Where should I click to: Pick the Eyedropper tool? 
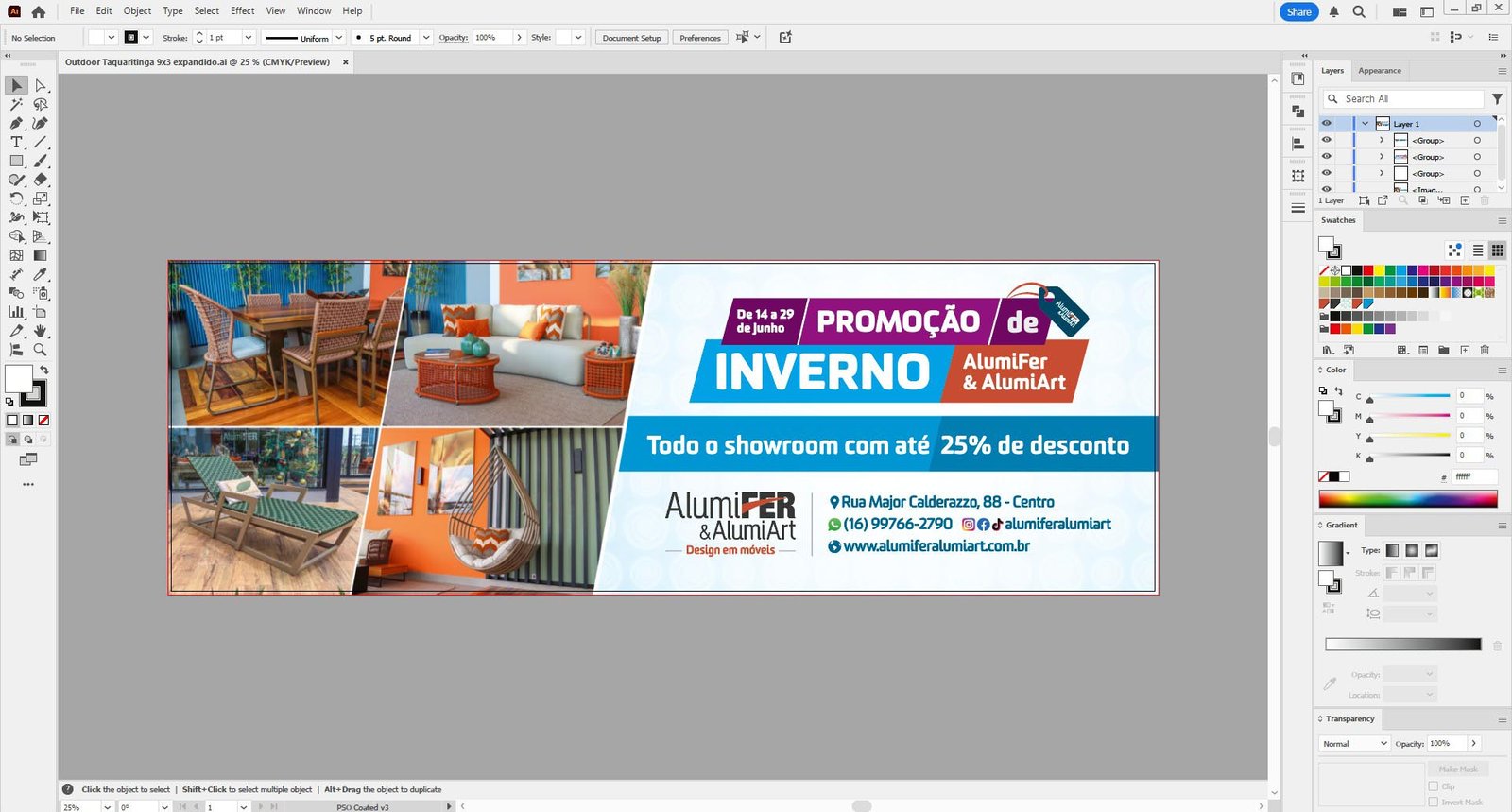(41, 274)
